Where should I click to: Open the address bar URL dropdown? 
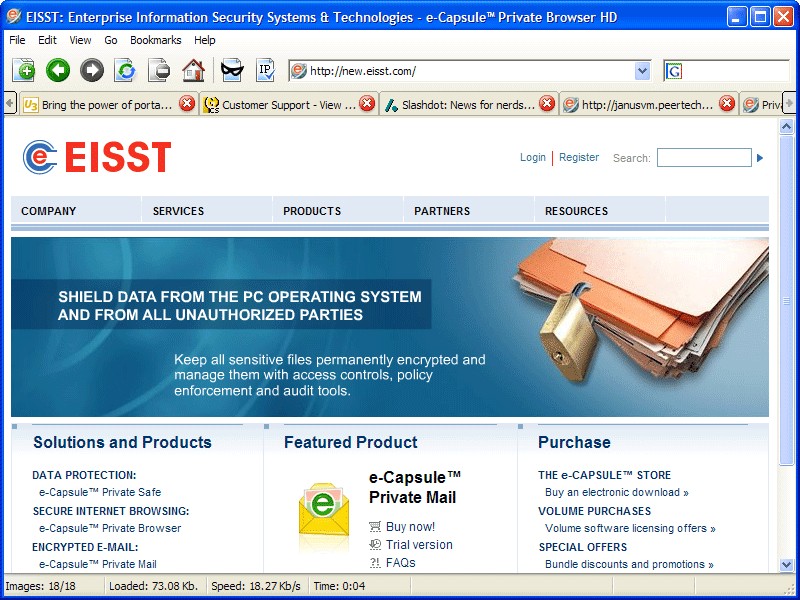pyautogui.click(x=642, y=71)
